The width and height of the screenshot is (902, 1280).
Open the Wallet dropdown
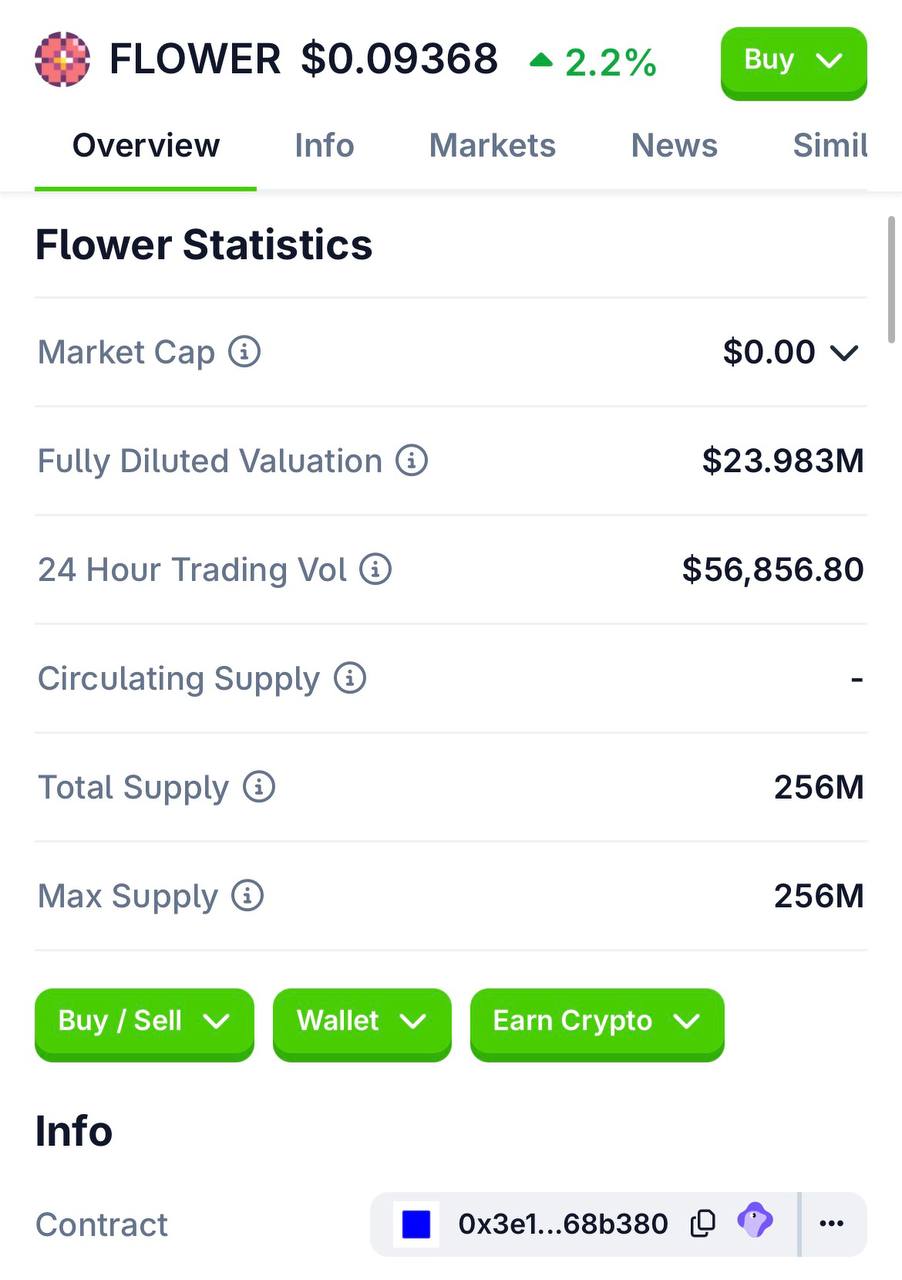point(362,1023)
